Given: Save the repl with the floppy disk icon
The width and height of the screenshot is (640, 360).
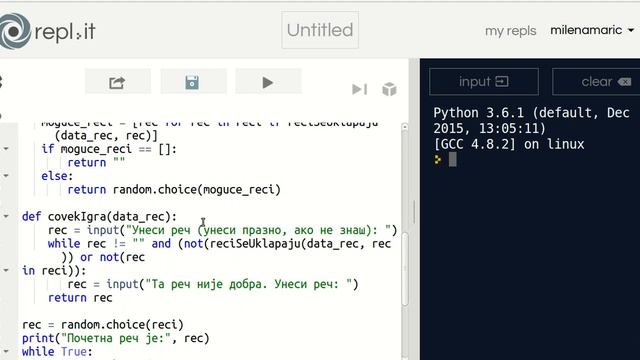Looking at the screenshot, I should (192, 82).
